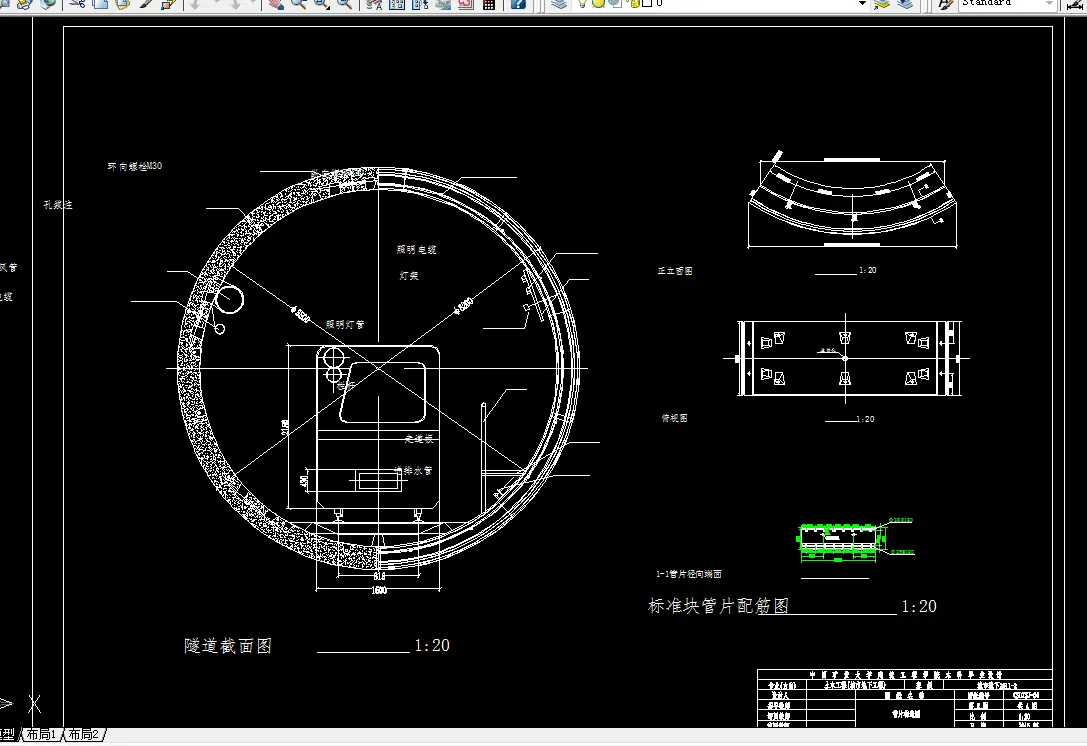Open the Properties palette
The image size is (1087, 746).
[x=374, y=3]
